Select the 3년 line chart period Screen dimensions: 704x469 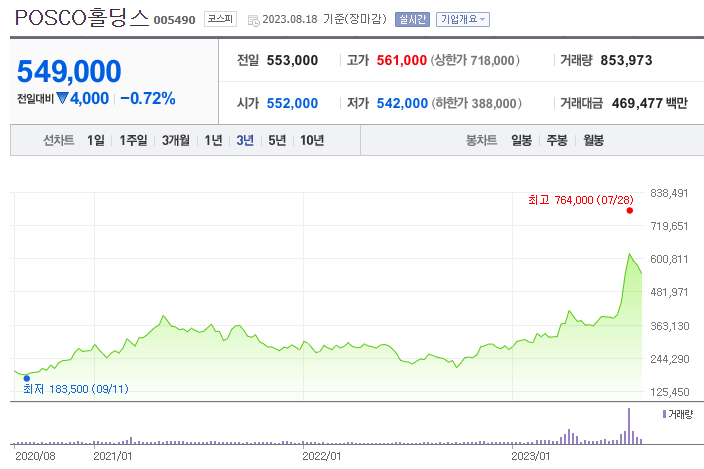pyautogui.click(x=245, y=140)
